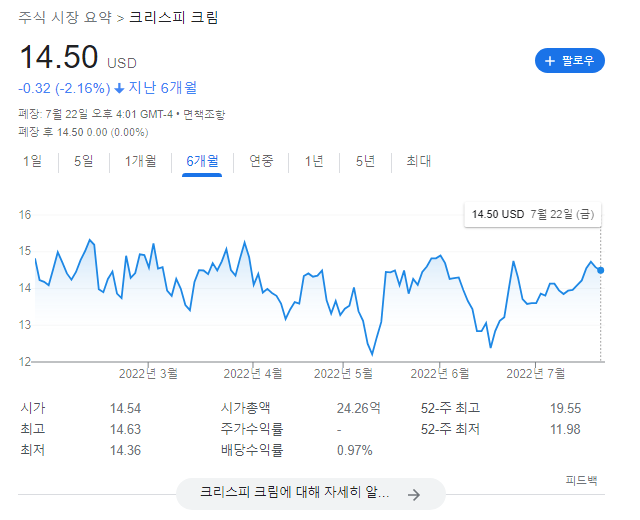The width and height of the screenshot is (640, 520).
Task: Click the 24.26억 market cap value
Action: click(358, 408)
